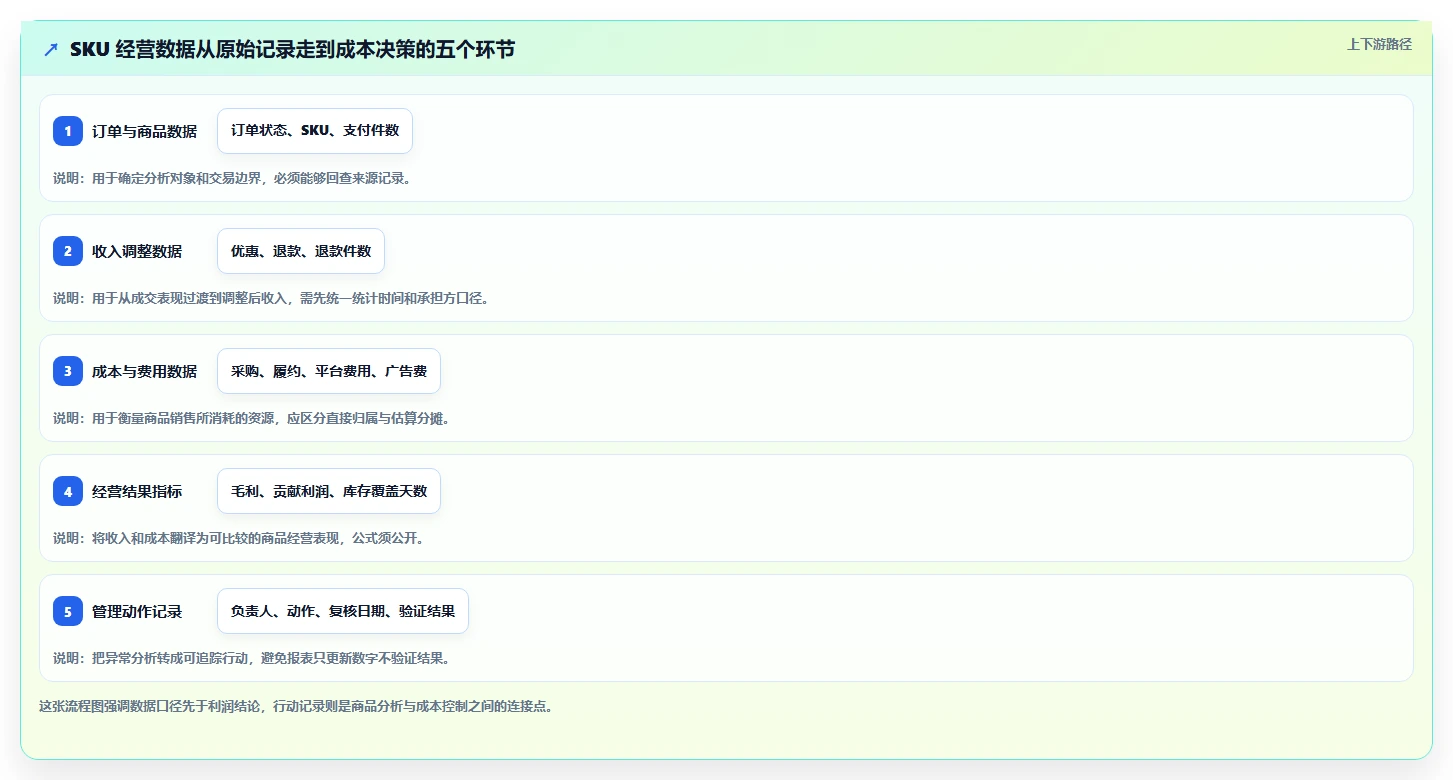The image size is (1453, 780).
Task: Click the footer sentence starting 这张流程图强调
Action: pos(297,706)
